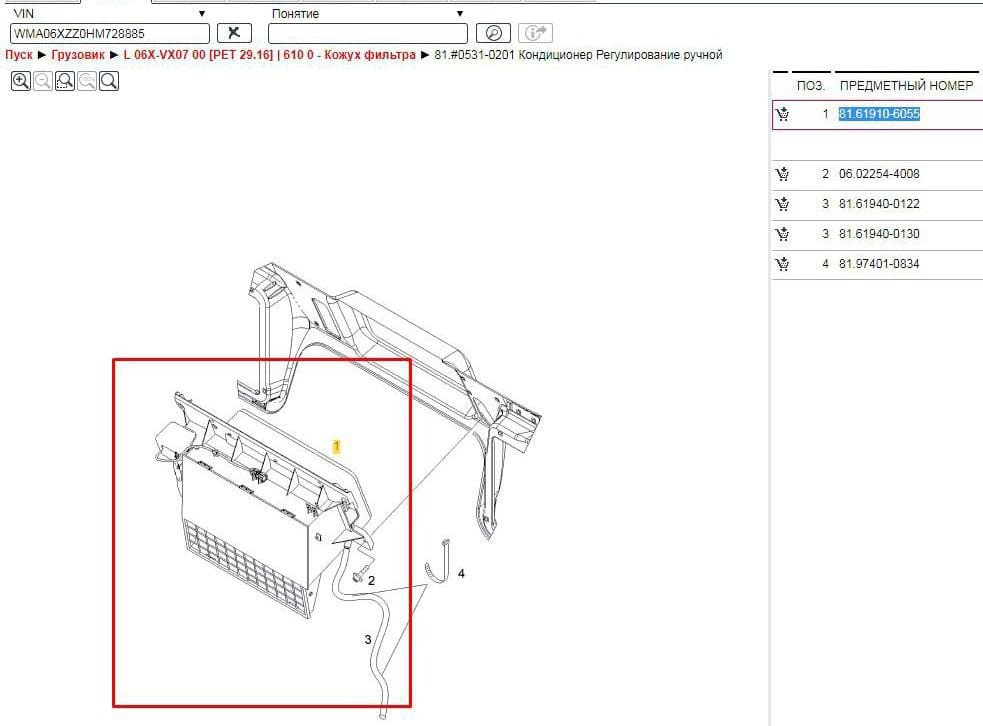This screenshot has height=726, width=983.
Task: Click the zoom in magnifier icon
Action: 20,82
